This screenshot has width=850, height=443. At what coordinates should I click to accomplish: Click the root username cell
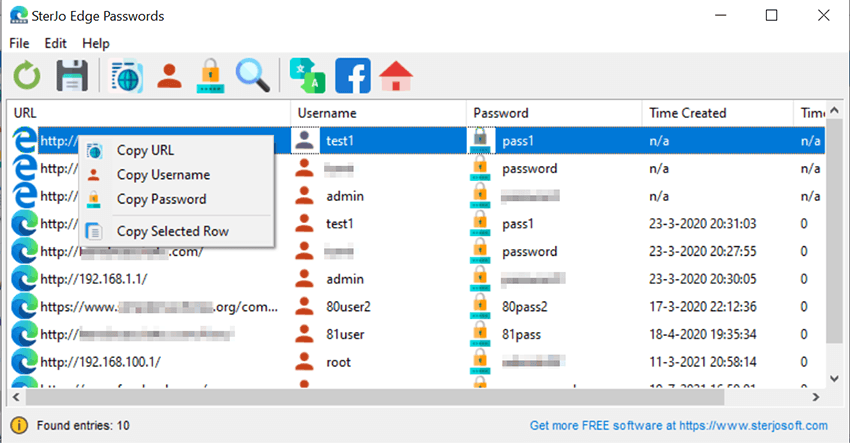point(338,362)
